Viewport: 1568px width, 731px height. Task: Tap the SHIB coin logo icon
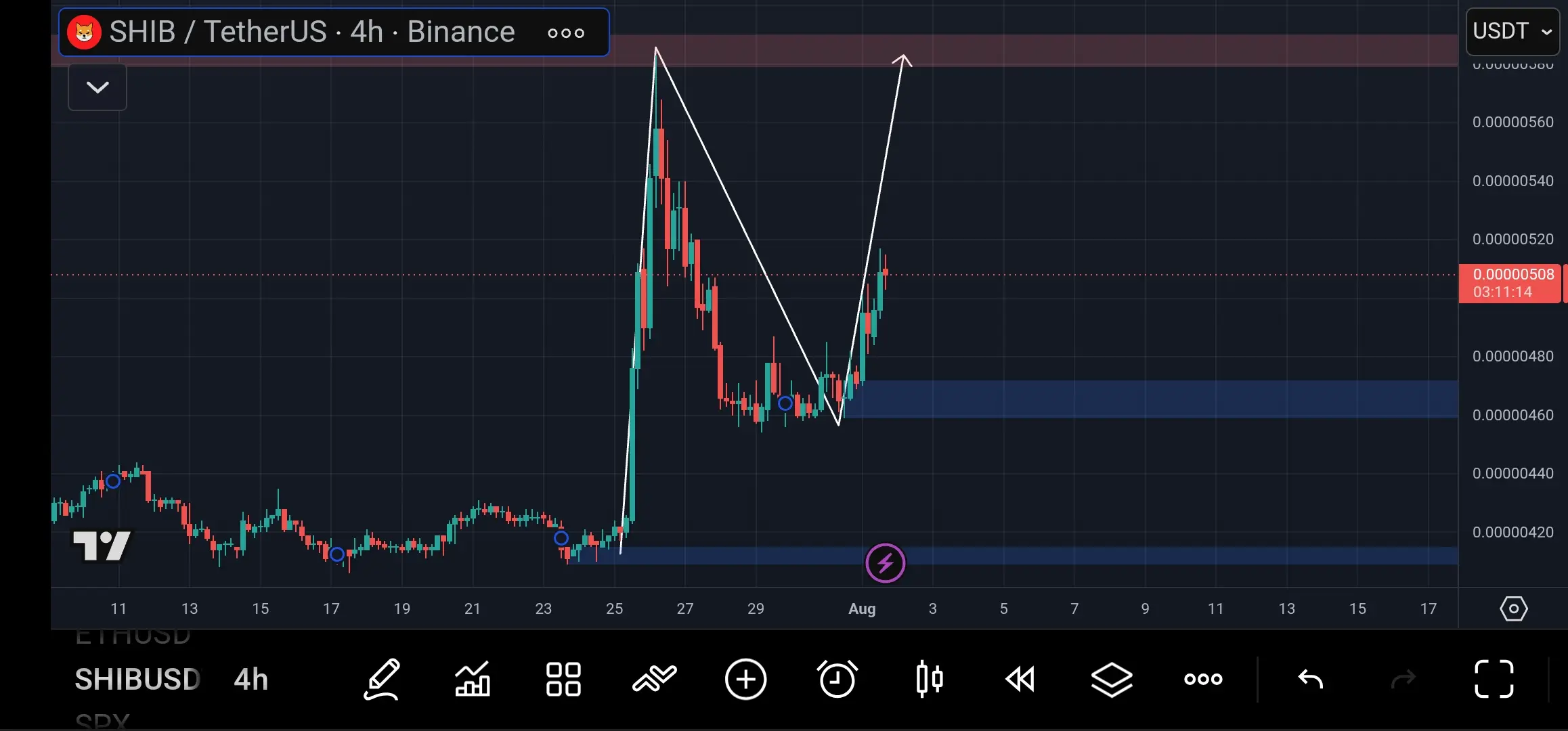coord(84,32)
